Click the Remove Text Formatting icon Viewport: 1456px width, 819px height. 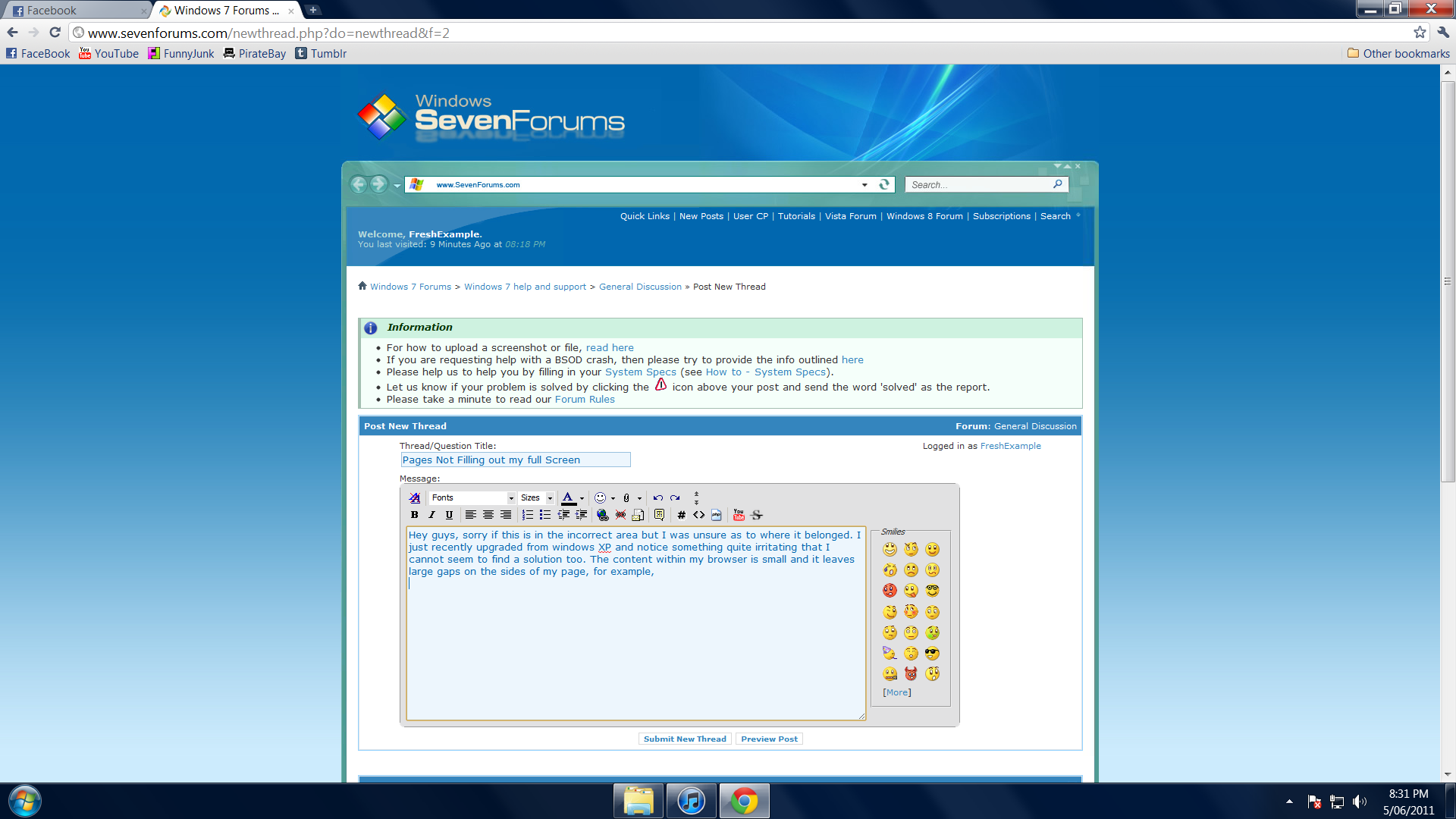tap(414, 498)
